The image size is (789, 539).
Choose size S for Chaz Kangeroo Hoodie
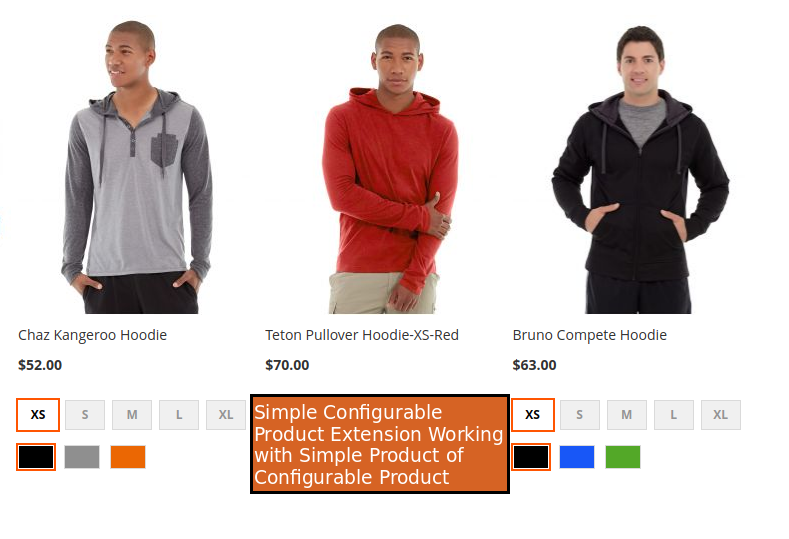(85, 415)
